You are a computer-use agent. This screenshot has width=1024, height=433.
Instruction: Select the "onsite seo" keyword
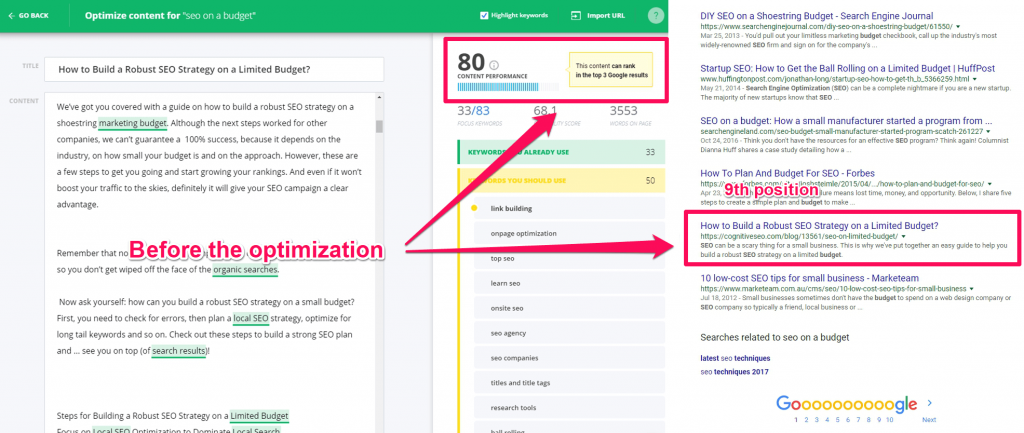(x=569, y=308)
